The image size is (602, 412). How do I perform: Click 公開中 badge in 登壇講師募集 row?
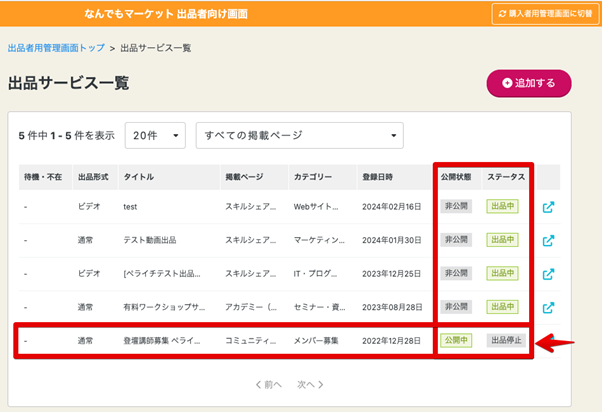click(x=456, y=341)
